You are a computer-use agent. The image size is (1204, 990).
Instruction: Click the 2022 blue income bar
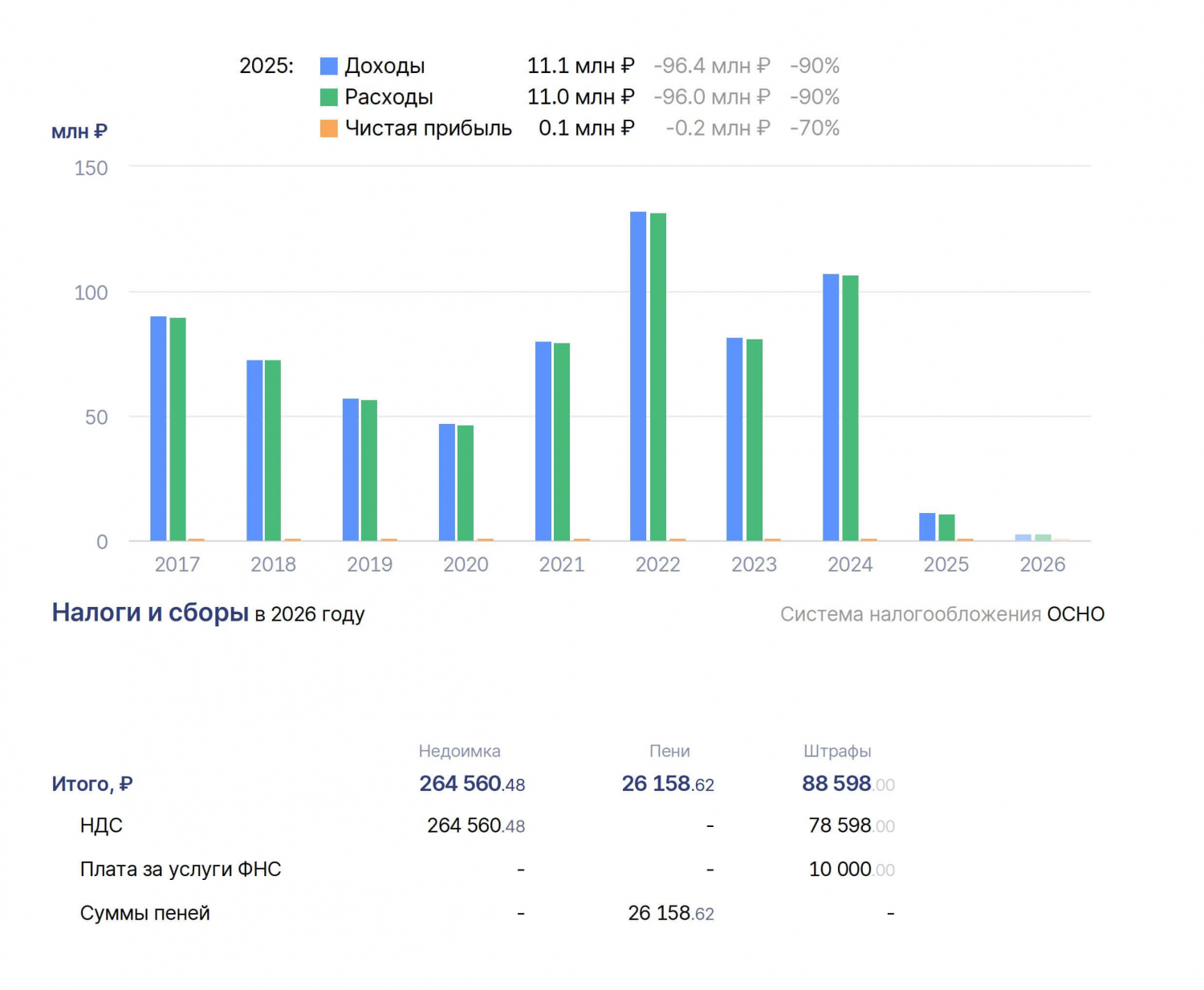(638, 376)
